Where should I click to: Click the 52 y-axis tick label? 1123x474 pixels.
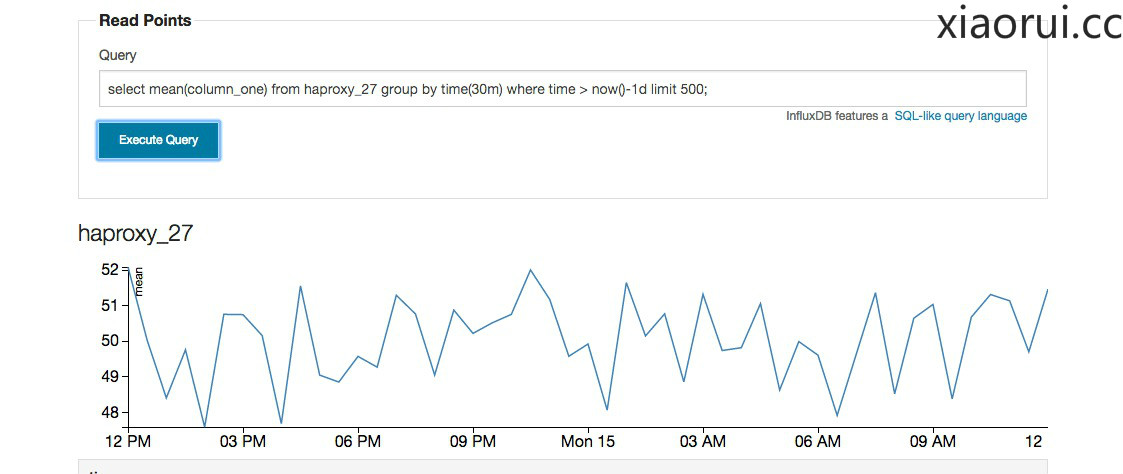pyautogui.click(x=109, y=269)
